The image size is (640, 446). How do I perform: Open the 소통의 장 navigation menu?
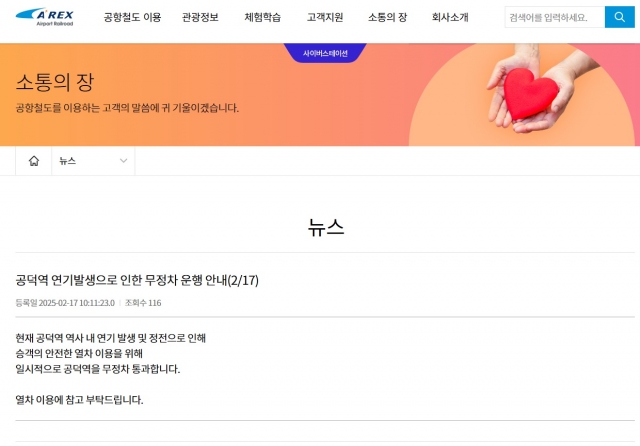point(387,17)
